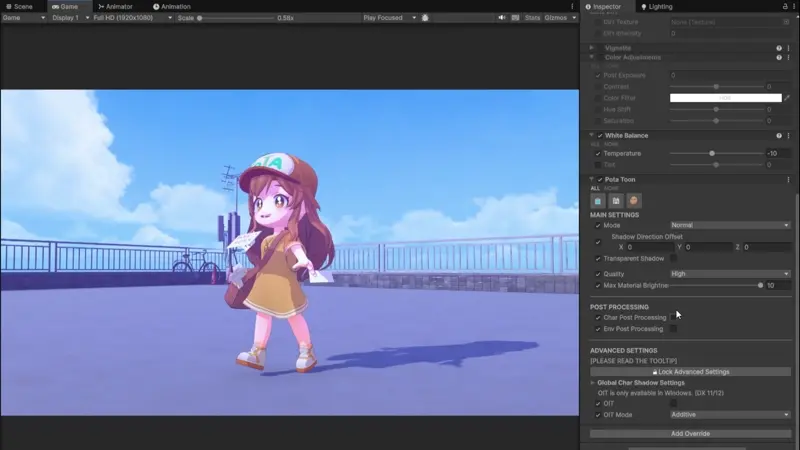This screenshot has width=800, height=450.
Task: Click the Color Filter white swatch
Action: (x=726, y=98)
